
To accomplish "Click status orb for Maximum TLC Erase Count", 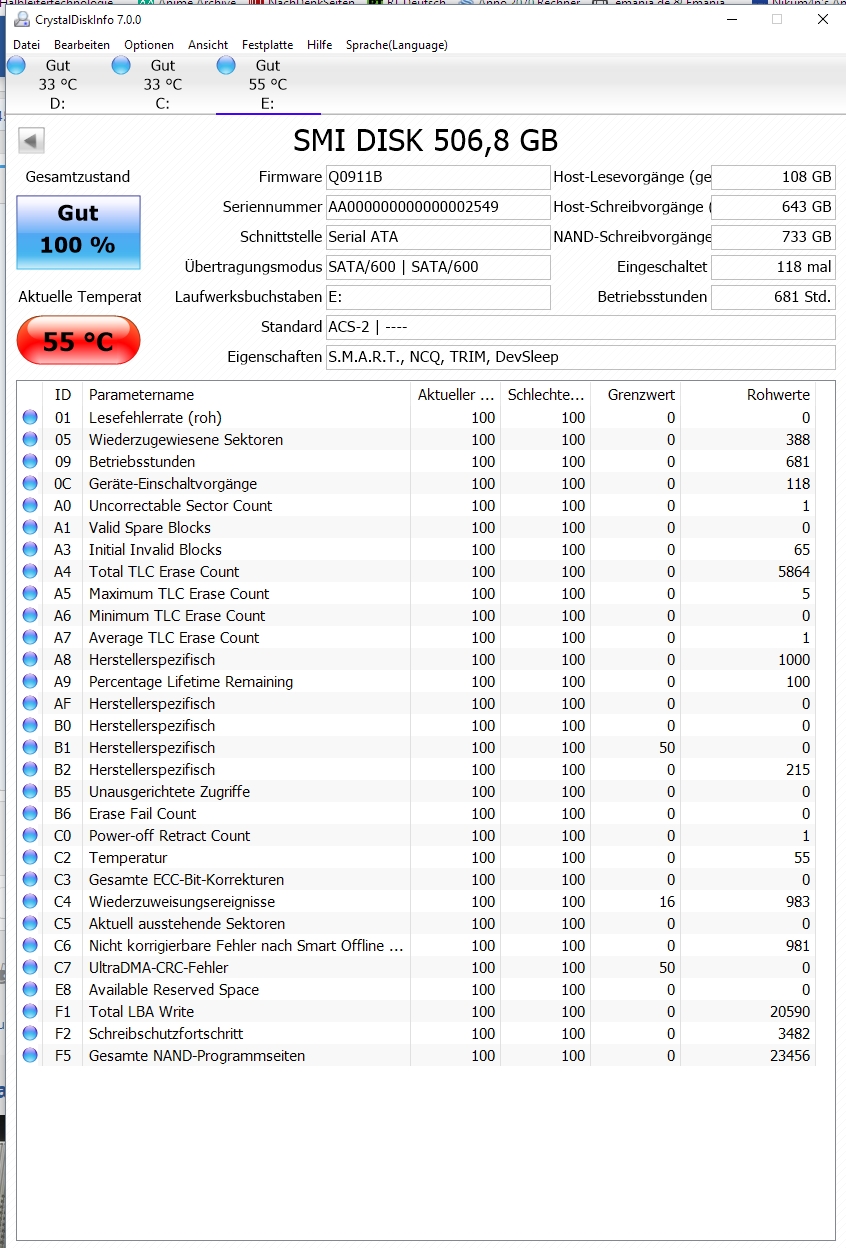I will 30,594.
